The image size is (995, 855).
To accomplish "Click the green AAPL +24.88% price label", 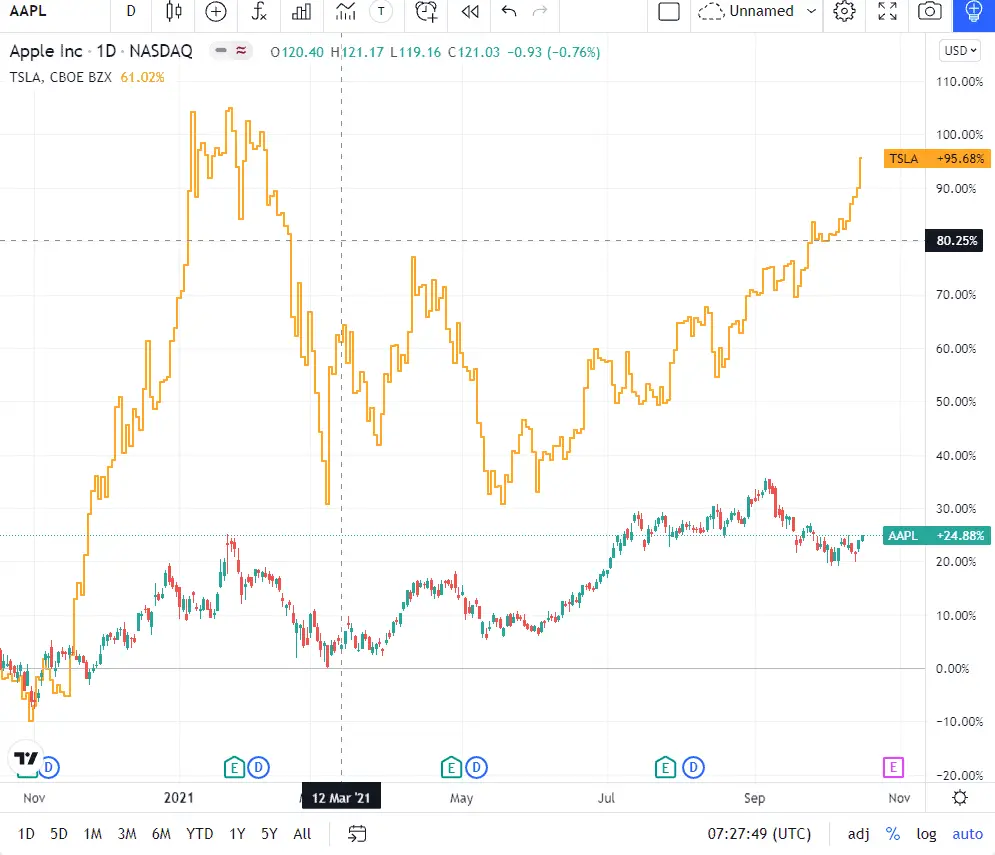I will (x=937, y=536).
